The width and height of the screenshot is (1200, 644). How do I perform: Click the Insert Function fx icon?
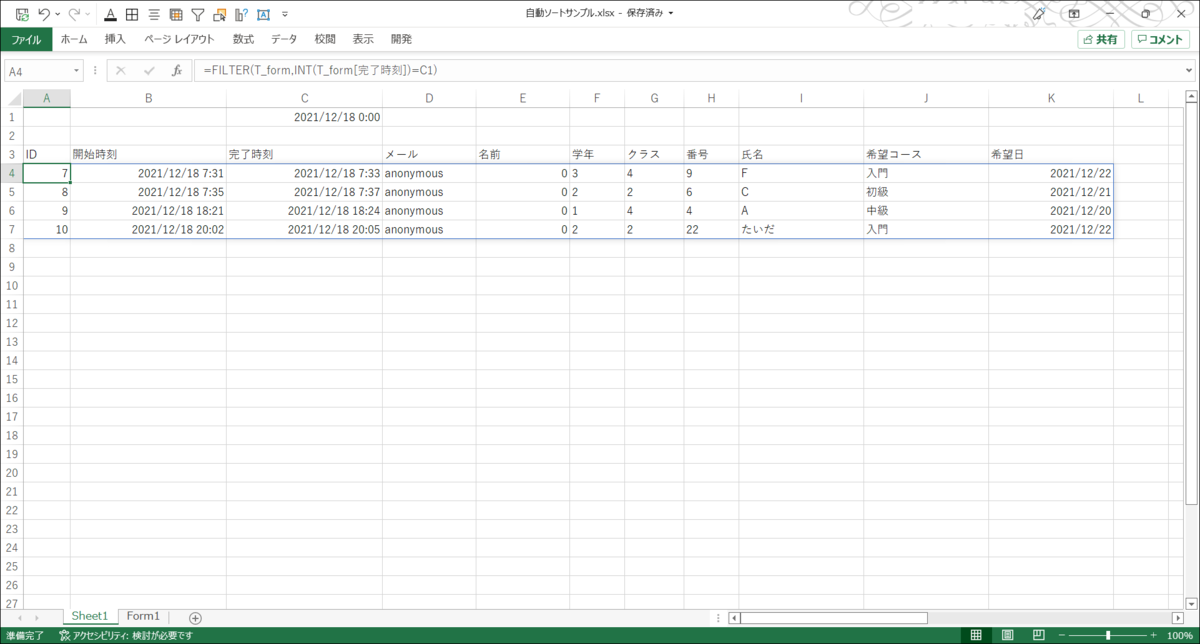178,69
